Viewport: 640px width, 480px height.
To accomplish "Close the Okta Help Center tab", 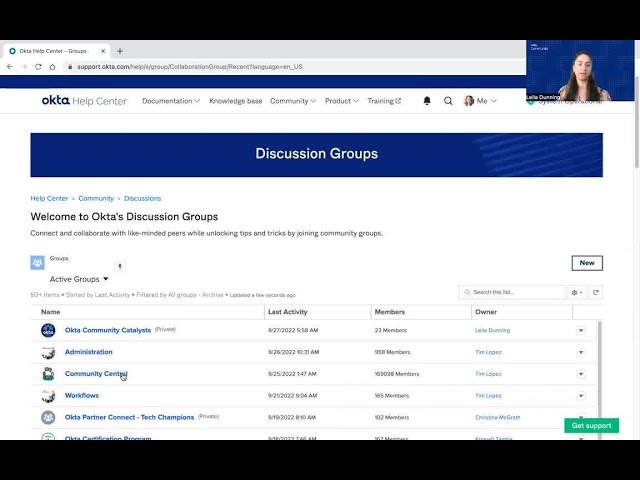I will point(103,51).
